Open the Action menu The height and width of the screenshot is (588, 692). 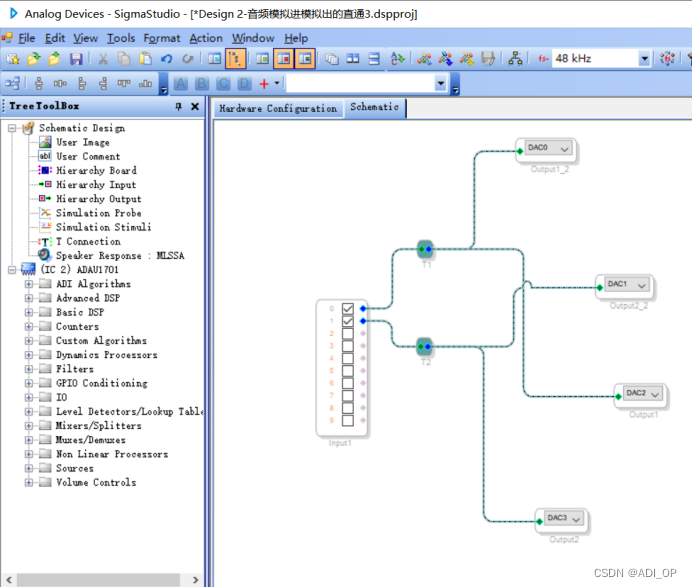pos(206,38)
